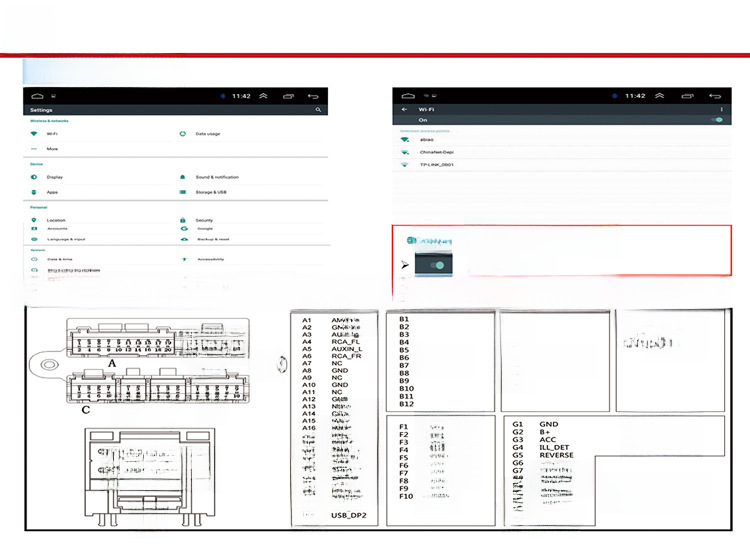Screen dimensions: 750x548
Task: Click the connector A label in the diagram
Action: click(112, 363)
